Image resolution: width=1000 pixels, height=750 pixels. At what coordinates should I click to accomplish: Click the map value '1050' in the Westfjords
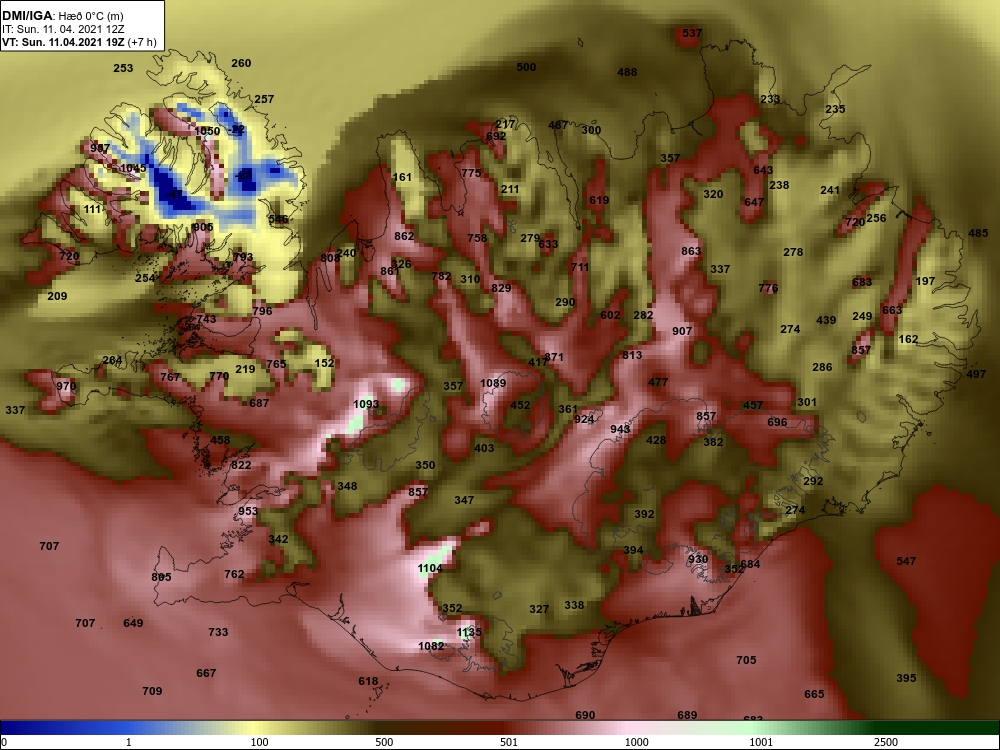[207, 131]
